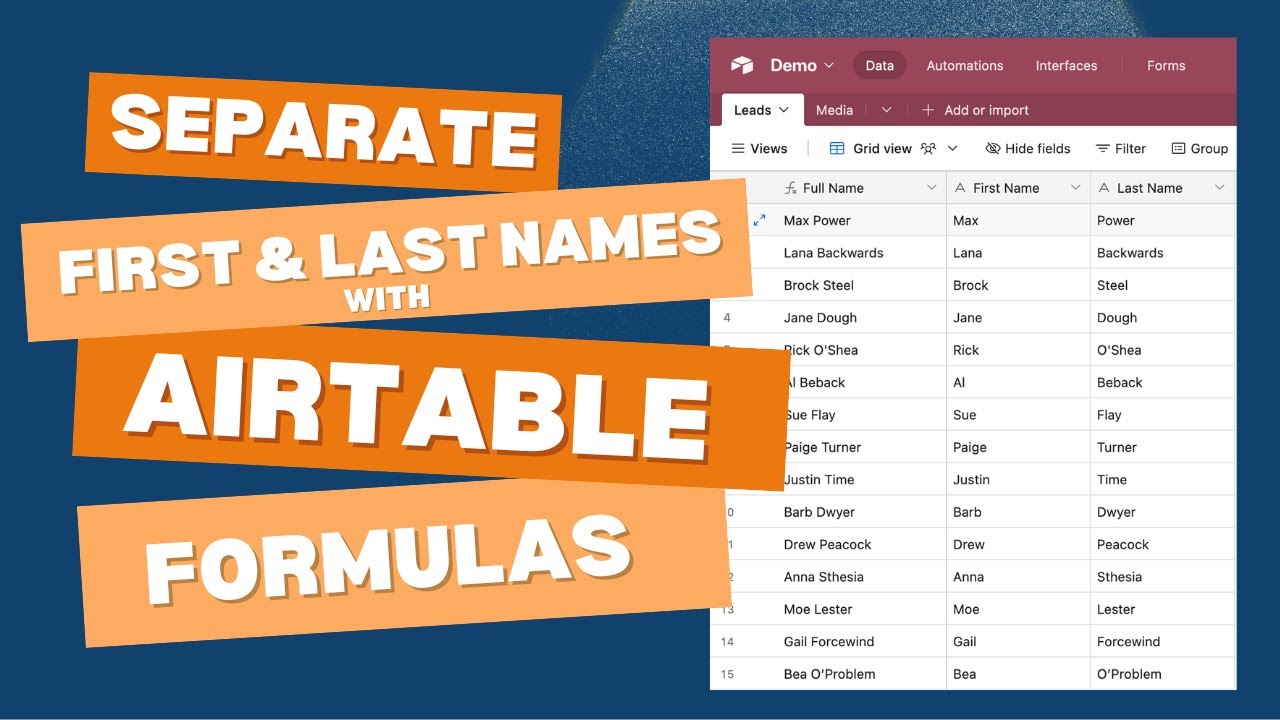Image resolution: width=1280 pixels, height=720 pixels.
Task: Select the Jane Dough cell
Action: (x=861, y=318)
